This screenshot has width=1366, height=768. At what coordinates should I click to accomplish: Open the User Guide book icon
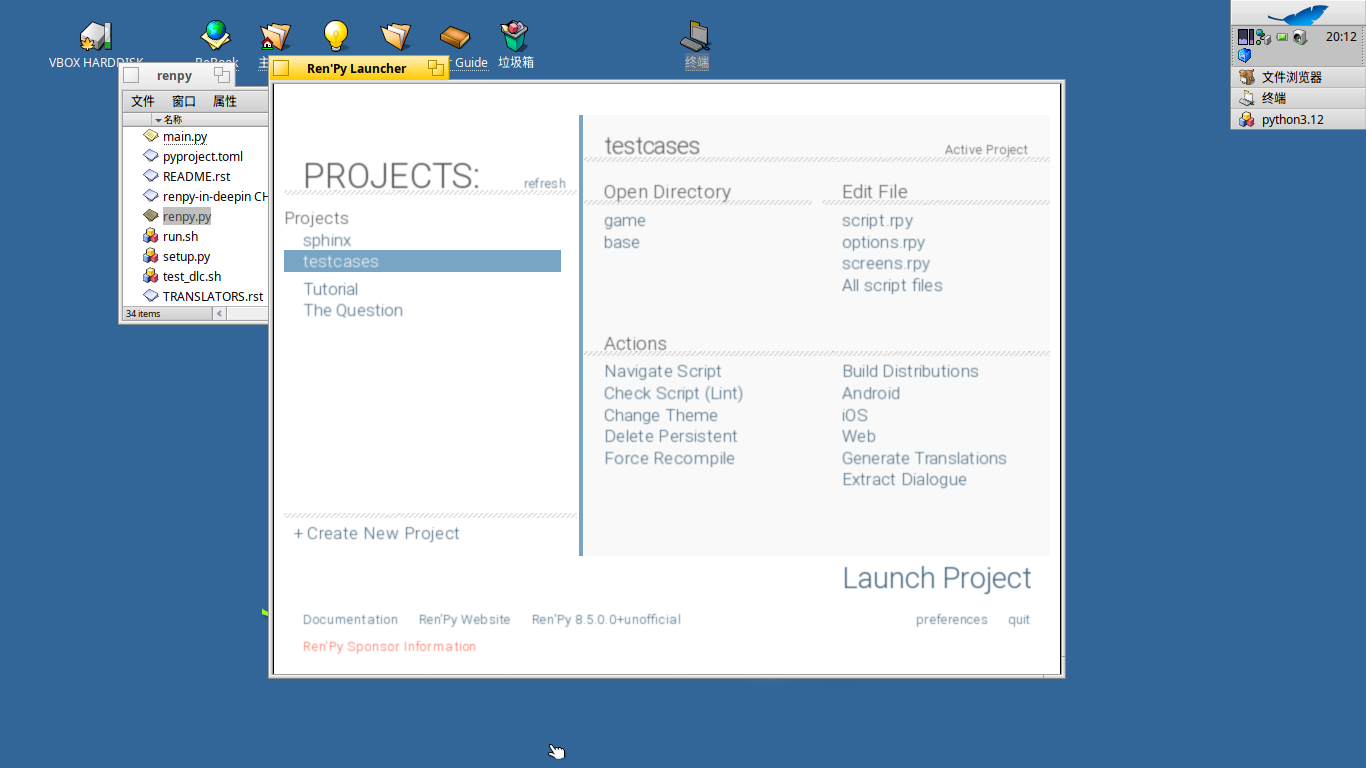click(x=455, y=37)
